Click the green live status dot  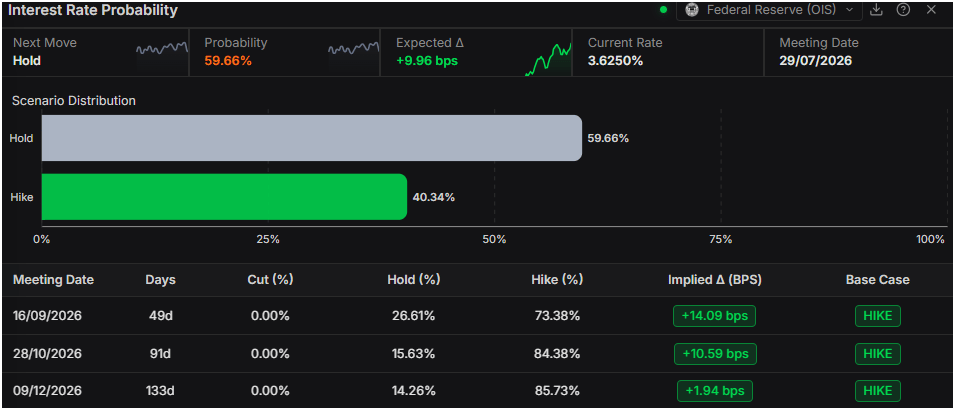coord(663,10)
